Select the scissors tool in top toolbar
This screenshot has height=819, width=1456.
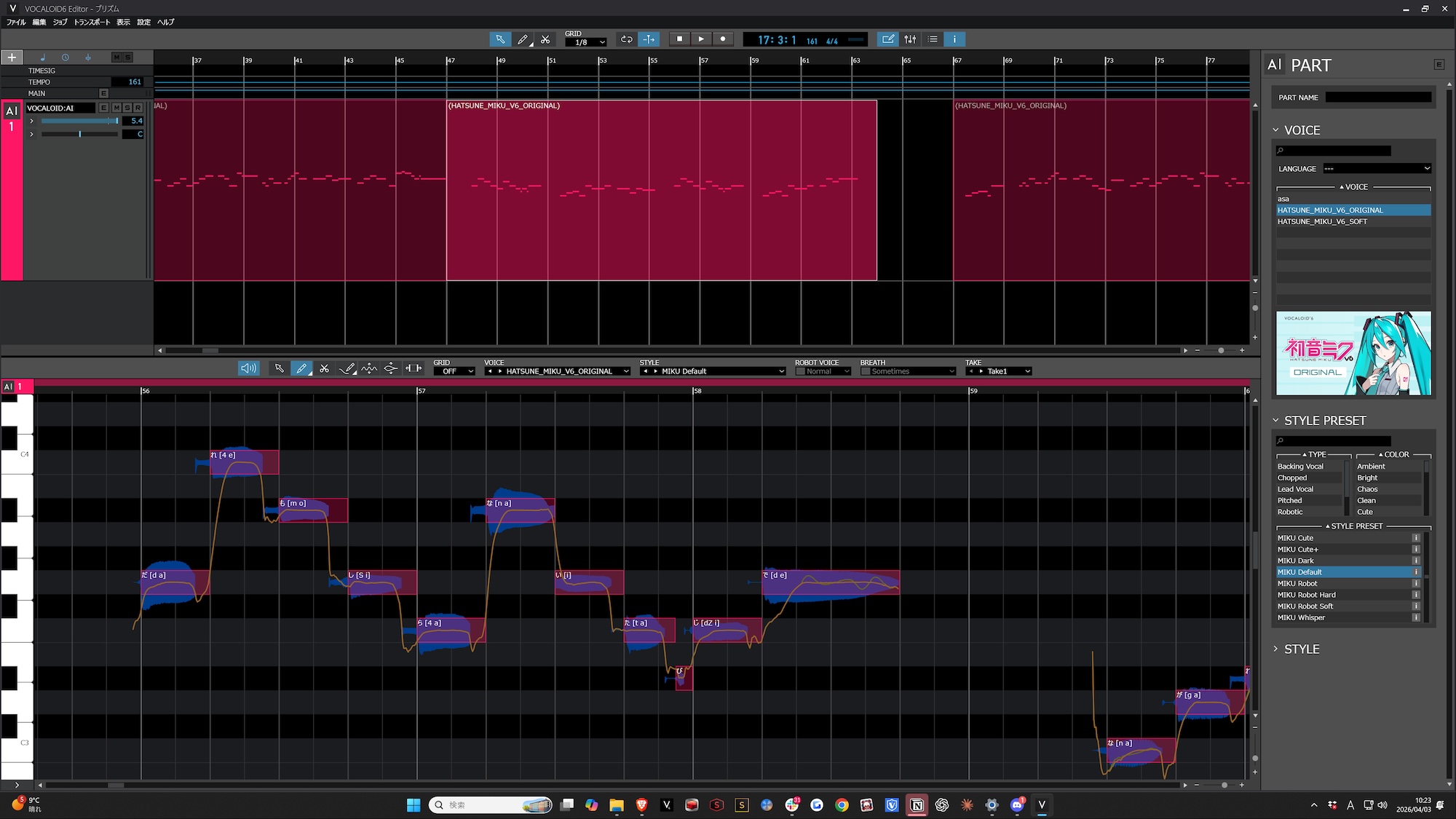[x=545, y=39]
